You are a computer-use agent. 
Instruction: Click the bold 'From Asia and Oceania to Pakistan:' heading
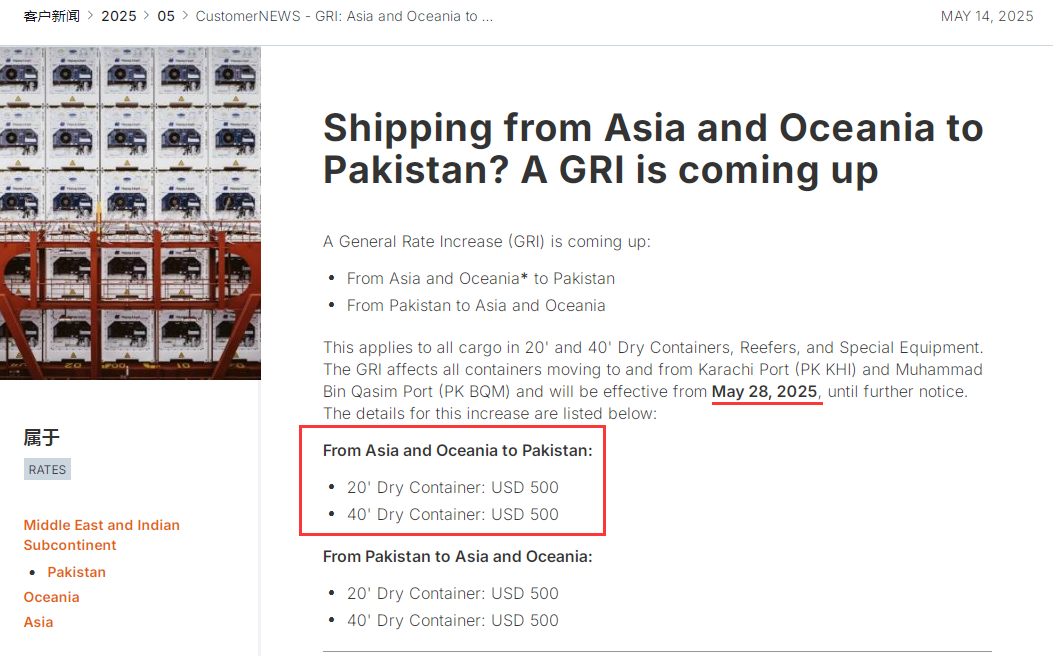click(x=457, y=451)
